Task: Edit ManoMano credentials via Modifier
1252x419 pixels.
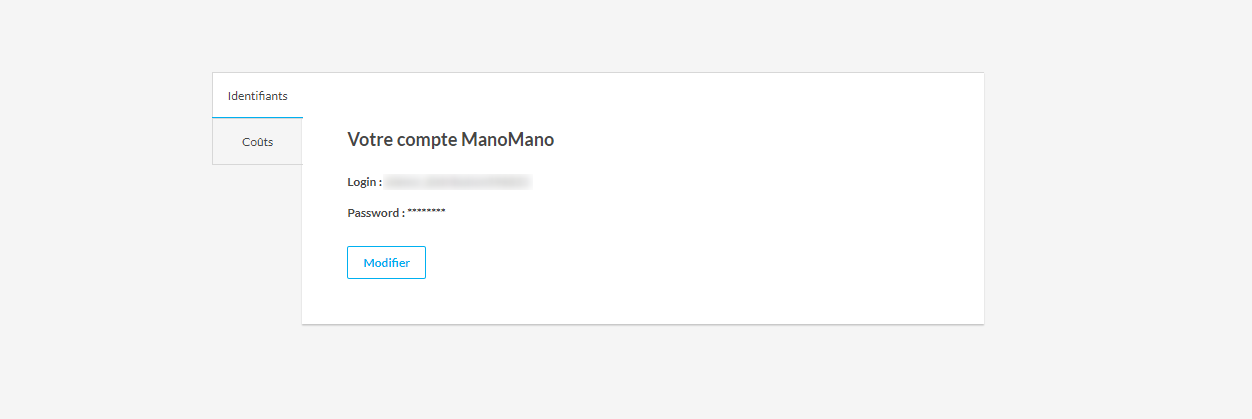Action: (x=386, y=262)
